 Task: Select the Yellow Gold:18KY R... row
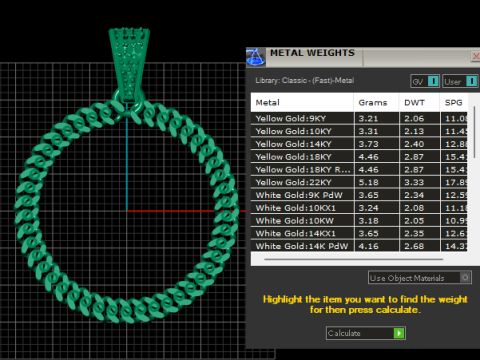359,169
